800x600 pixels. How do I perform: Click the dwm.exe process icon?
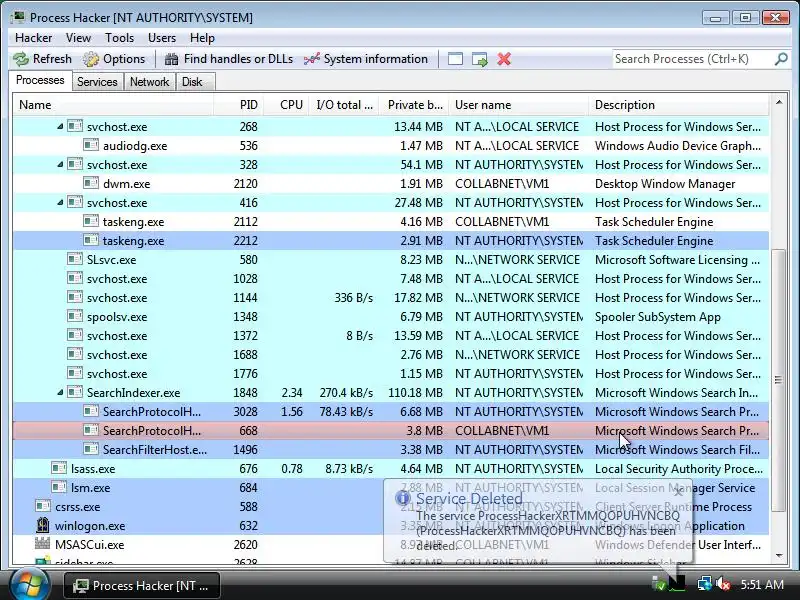[91, 183]
